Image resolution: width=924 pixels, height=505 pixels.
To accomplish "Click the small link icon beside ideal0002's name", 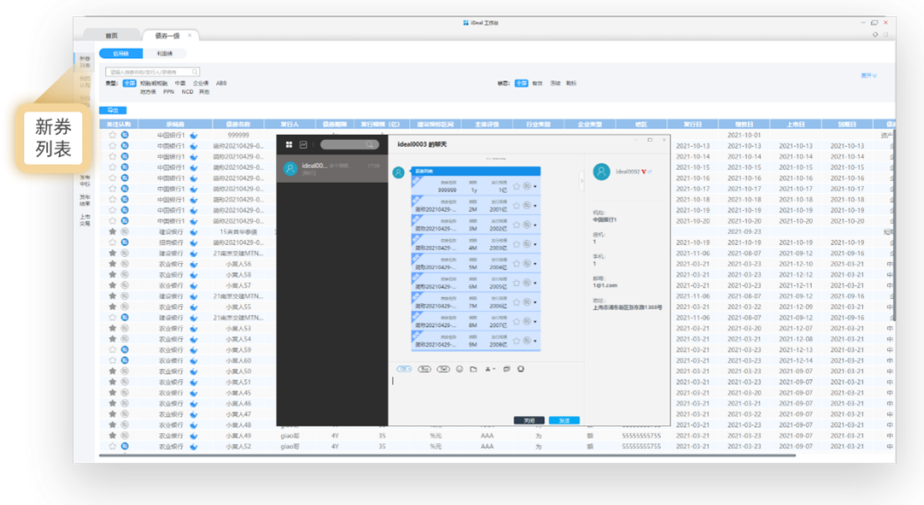I will [651, 171].
